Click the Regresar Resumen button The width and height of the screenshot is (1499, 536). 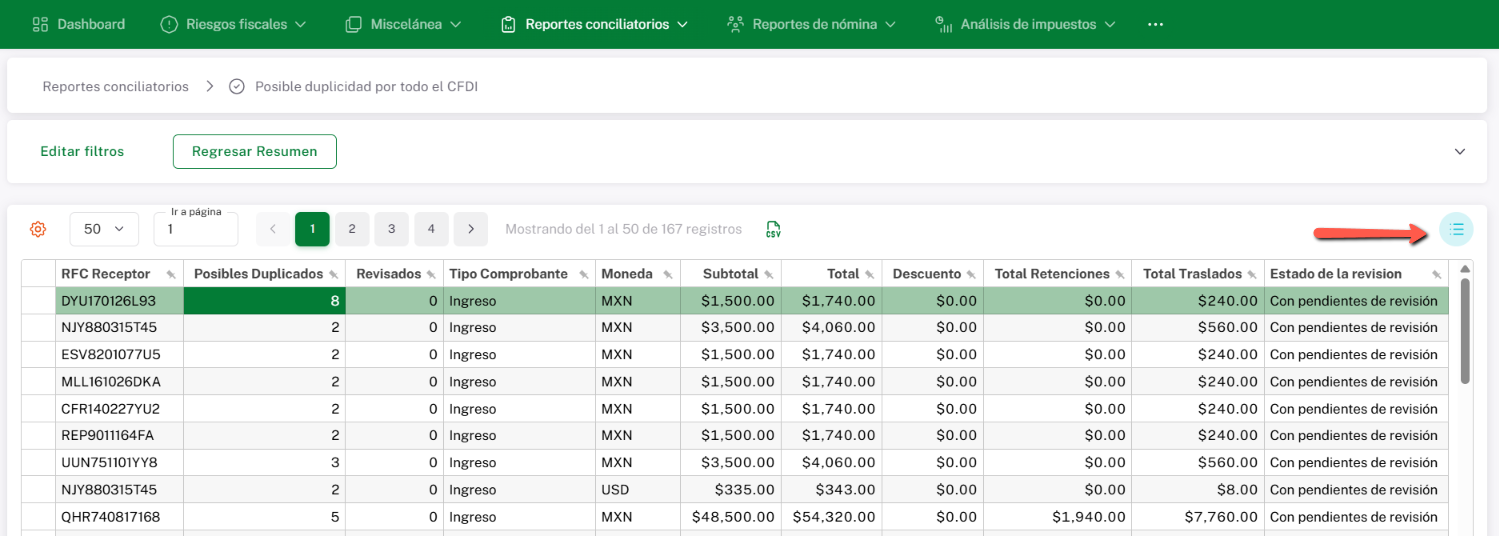pos(254,151)
